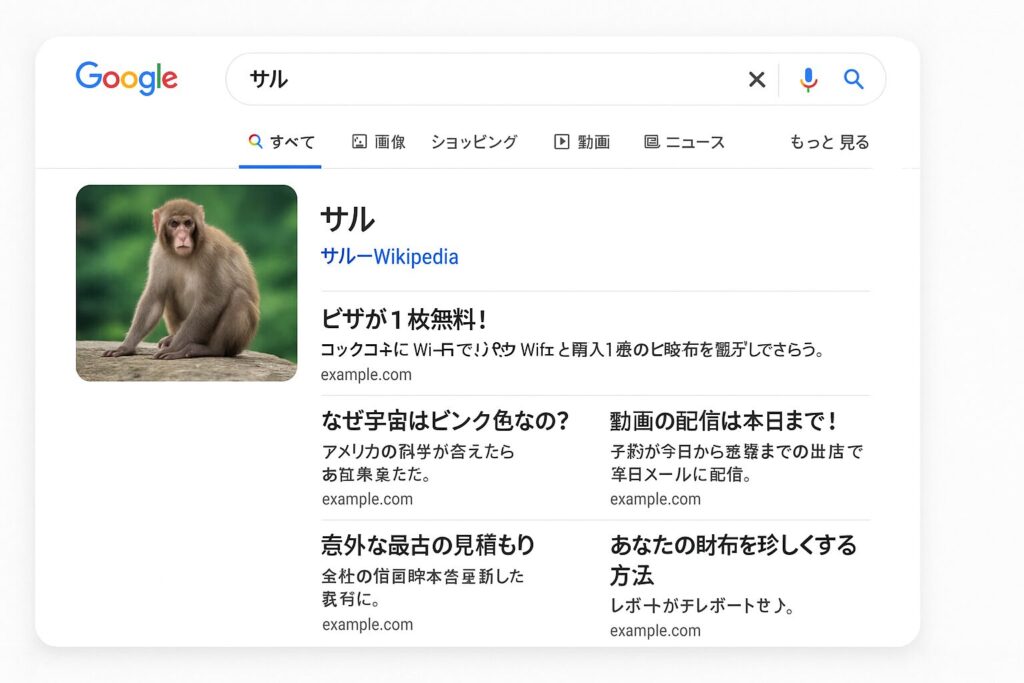Click the blue magnifying glass search icon
This screenshot has width=1024, height=683.
[x=853, y=79]
